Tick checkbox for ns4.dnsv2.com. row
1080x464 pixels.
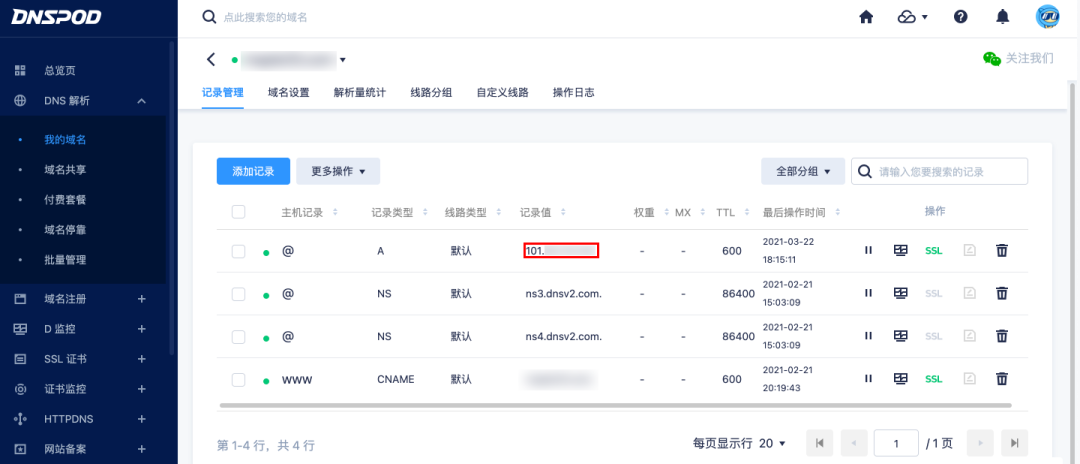pyautogui.click(x=238, y=337)
